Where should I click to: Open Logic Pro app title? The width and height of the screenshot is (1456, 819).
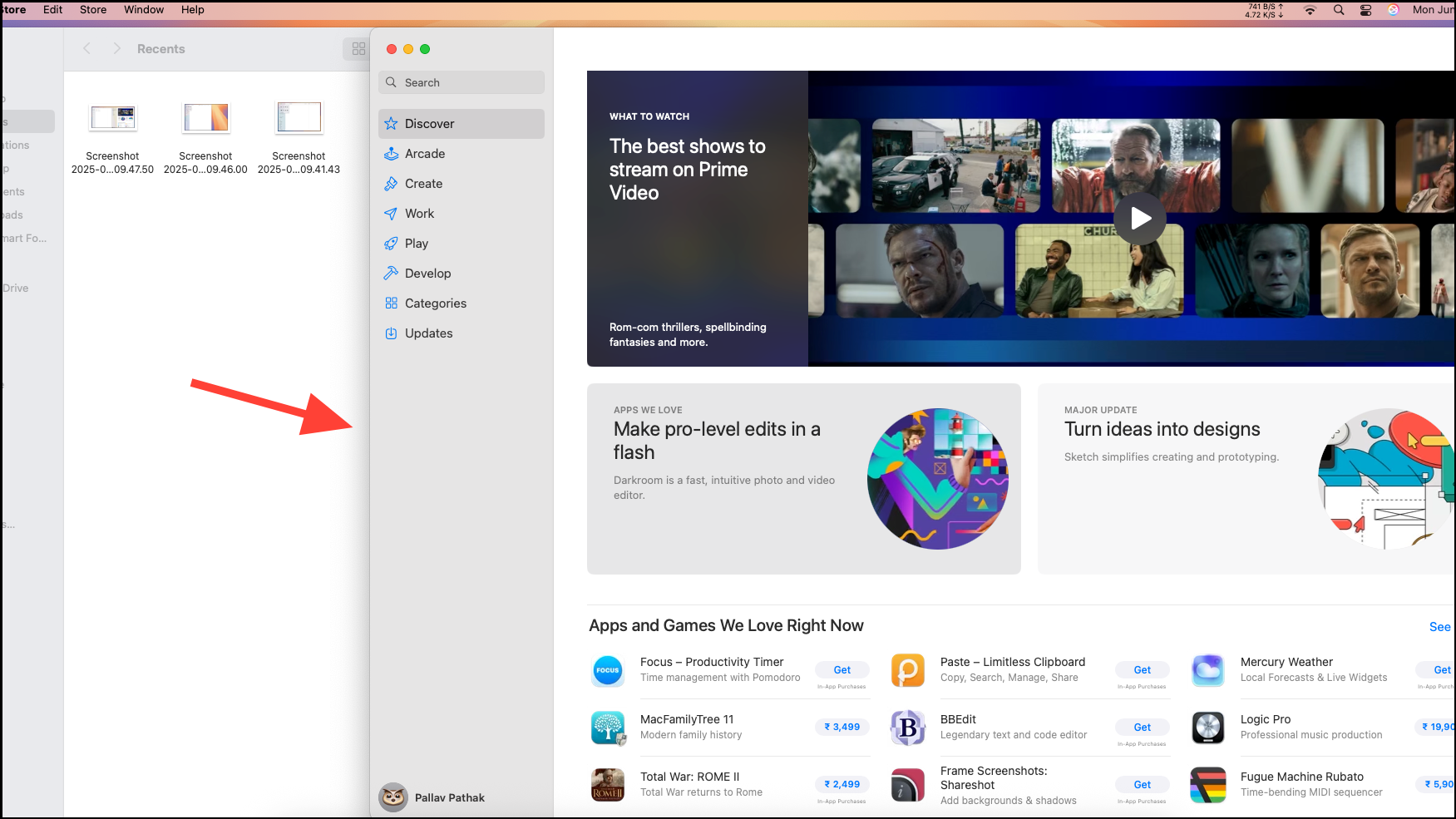[1266, 719]
